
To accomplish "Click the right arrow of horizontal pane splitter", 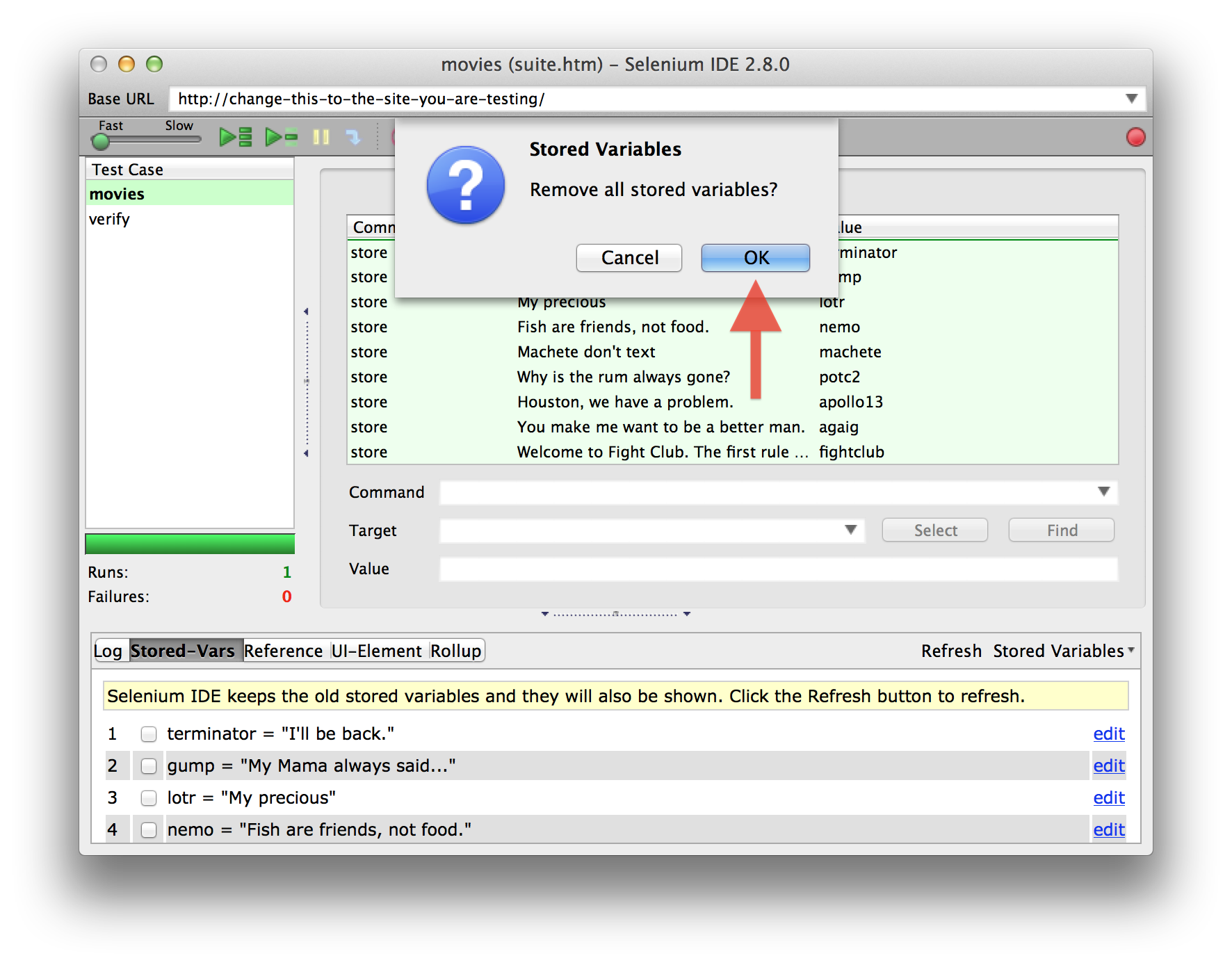I will [x=687, y=614].
